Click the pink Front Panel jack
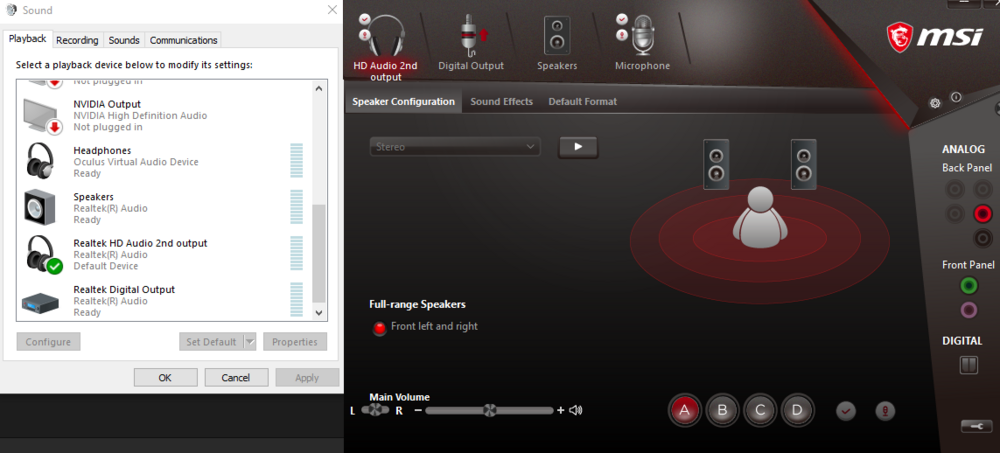Viewport: 1000px width, 453px height. coord(969,310)
